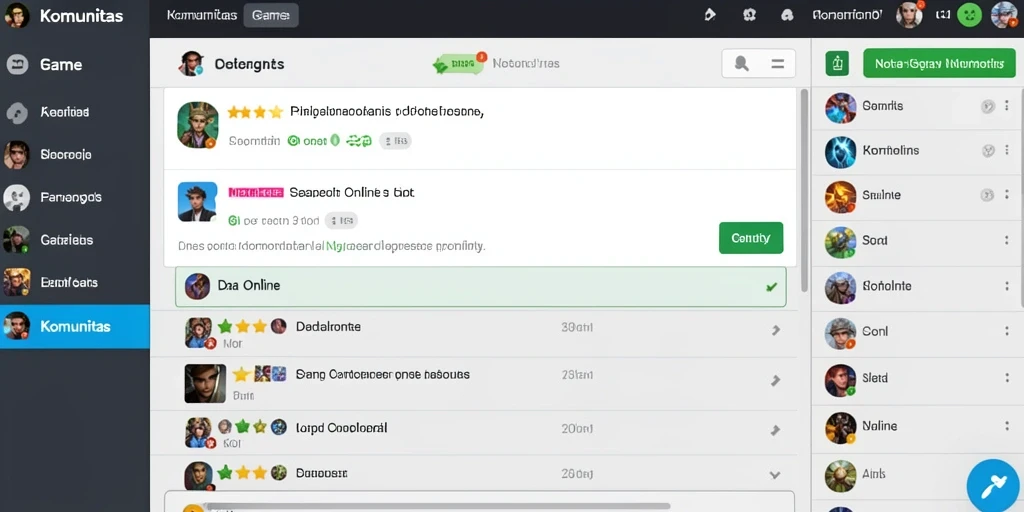Select Komunitas in the left sidebar
Screen dimensions: 1024x512
click(74, 326)
